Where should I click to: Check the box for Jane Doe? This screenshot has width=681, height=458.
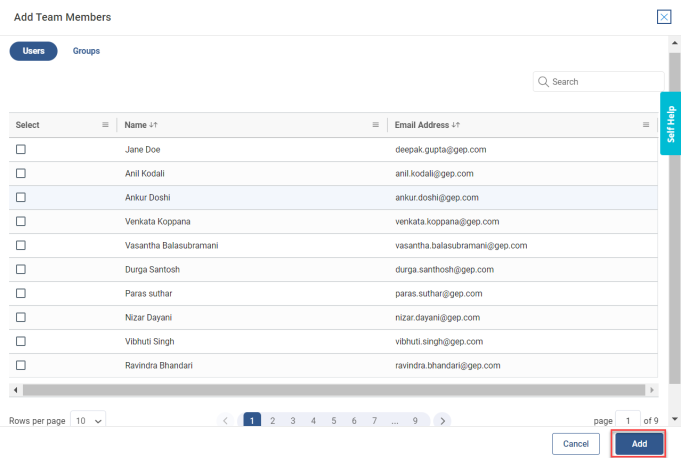[21, 149]
